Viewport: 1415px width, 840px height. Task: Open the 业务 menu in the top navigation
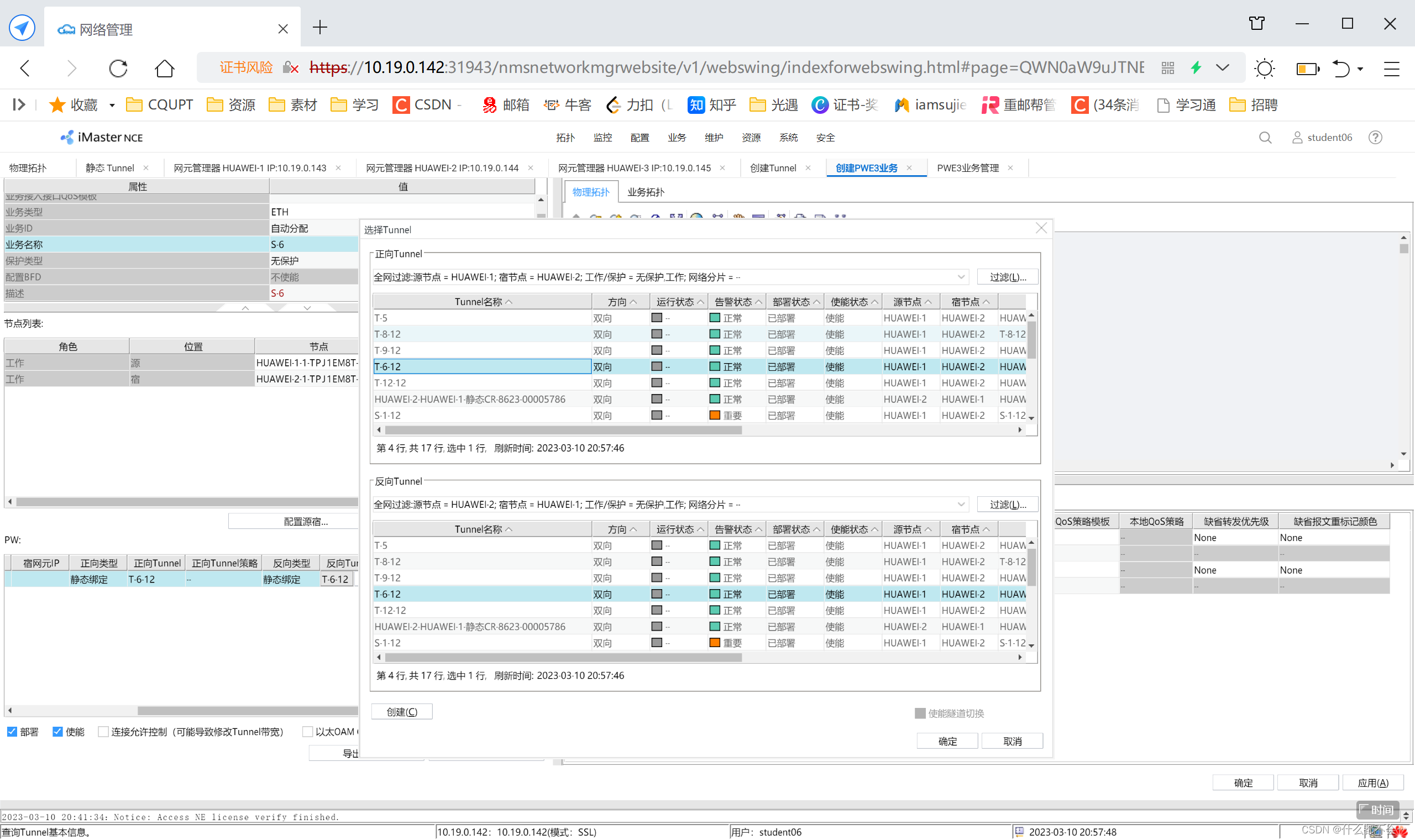pyautogui.click(x=677, y=138)
